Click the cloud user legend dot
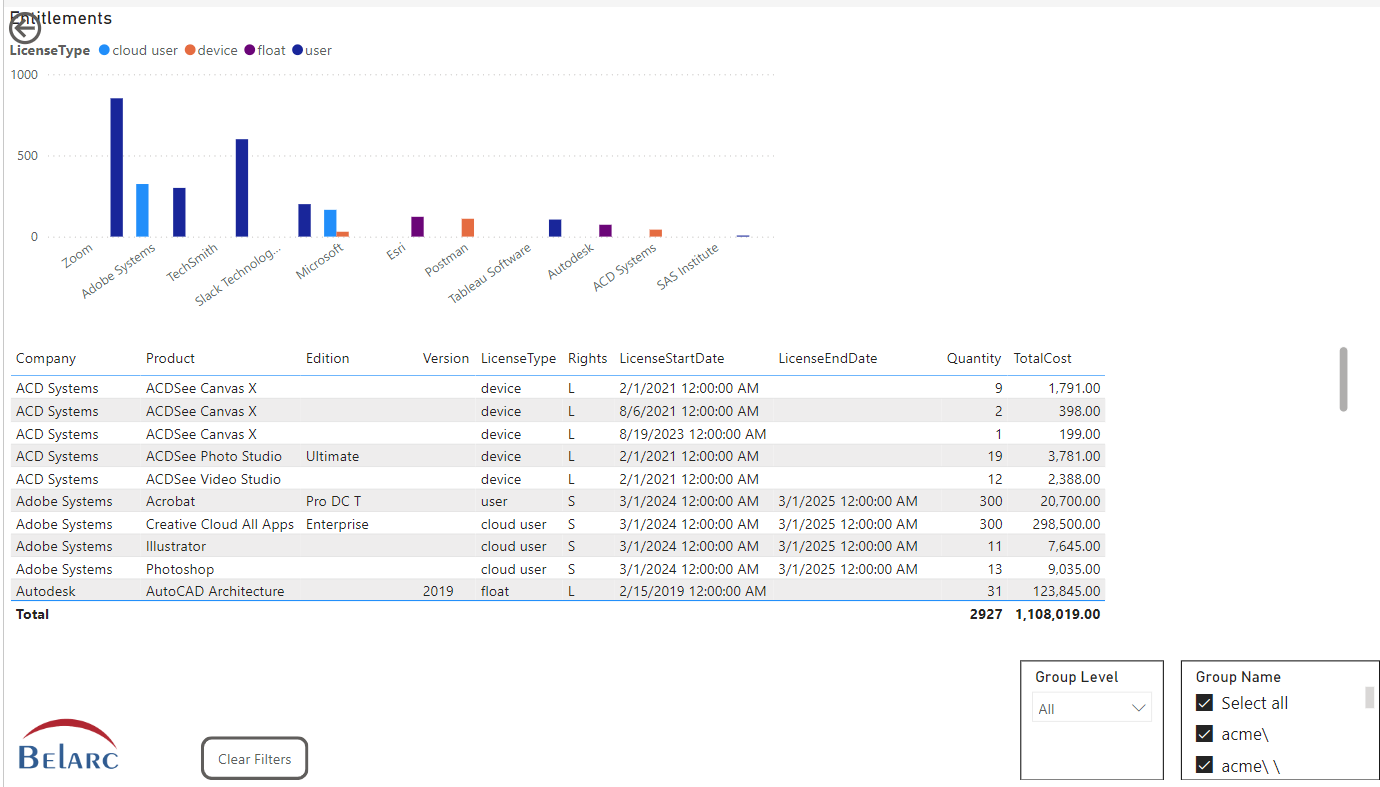This screenshot has height=787, width=1380. tap(105, 50)
